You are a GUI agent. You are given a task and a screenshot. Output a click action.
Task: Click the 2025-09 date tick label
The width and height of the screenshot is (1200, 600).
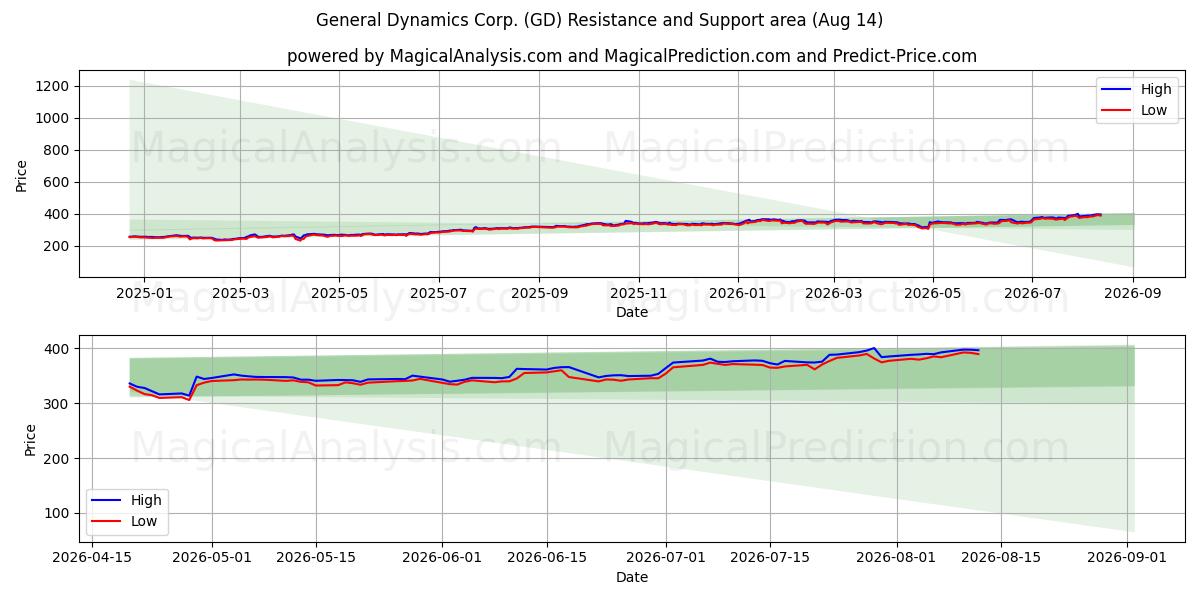click(x=540, y=294)
